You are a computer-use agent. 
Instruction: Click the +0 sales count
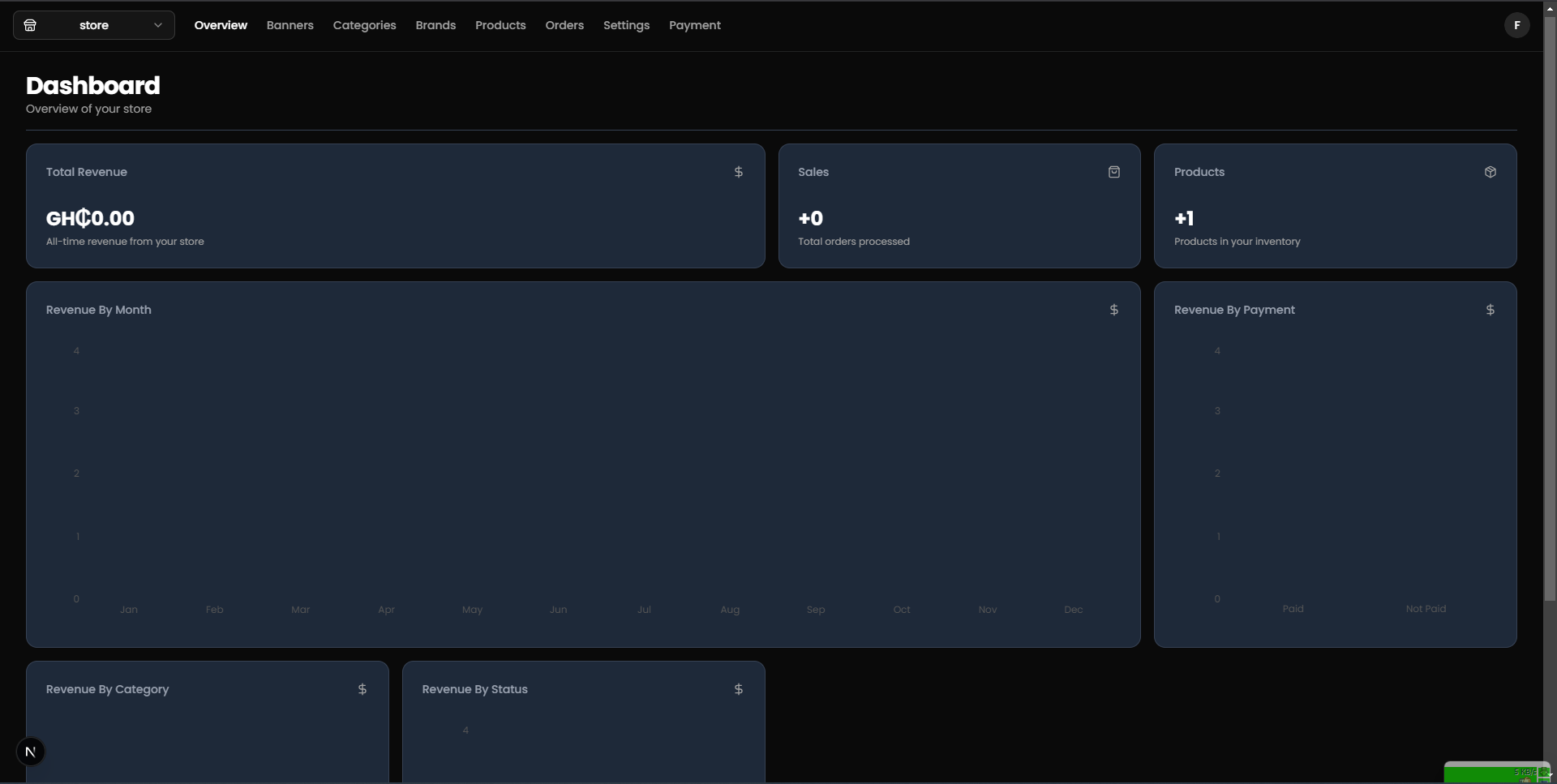point(811,218)
